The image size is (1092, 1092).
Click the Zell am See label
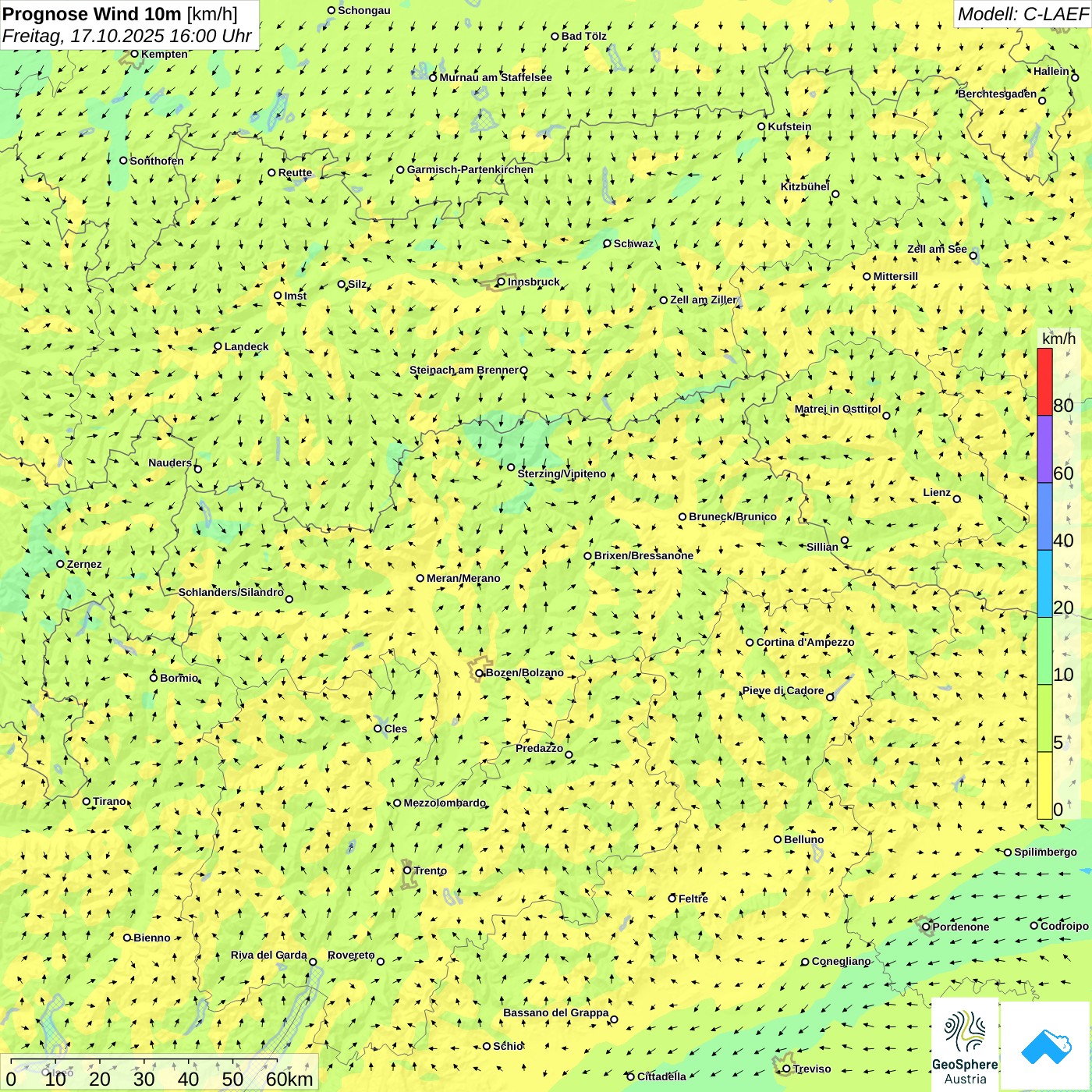937,249
